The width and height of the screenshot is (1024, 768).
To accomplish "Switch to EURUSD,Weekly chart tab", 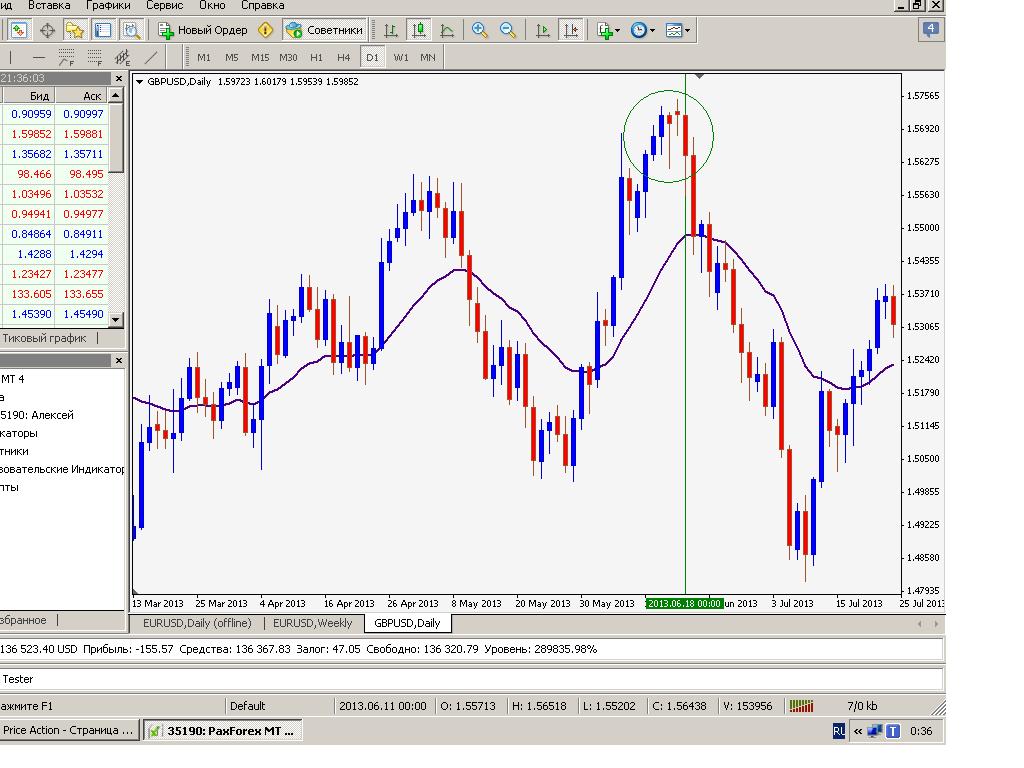I will click(312, 623).
